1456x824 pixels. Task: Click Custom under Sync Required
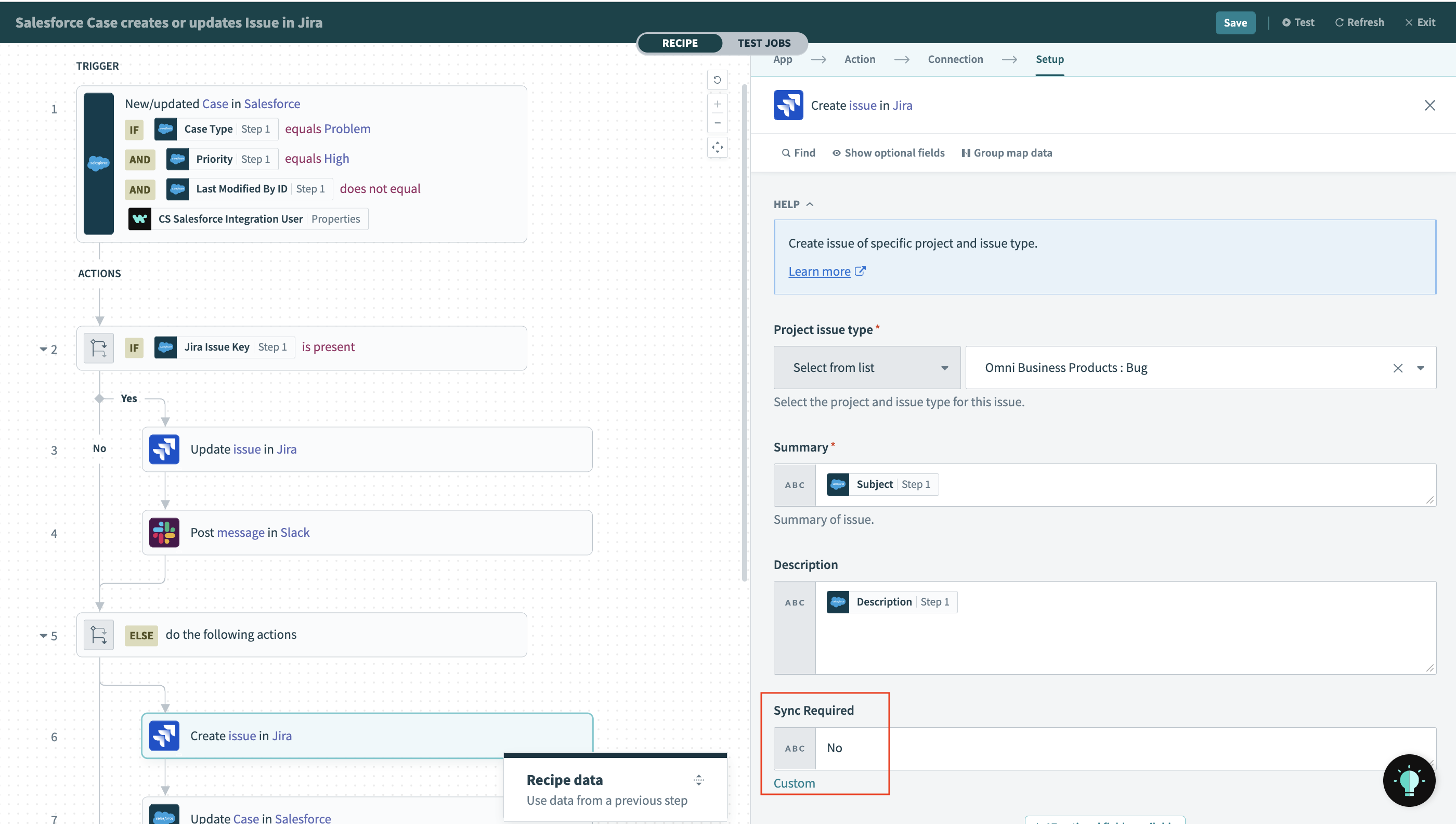(794, 783)
